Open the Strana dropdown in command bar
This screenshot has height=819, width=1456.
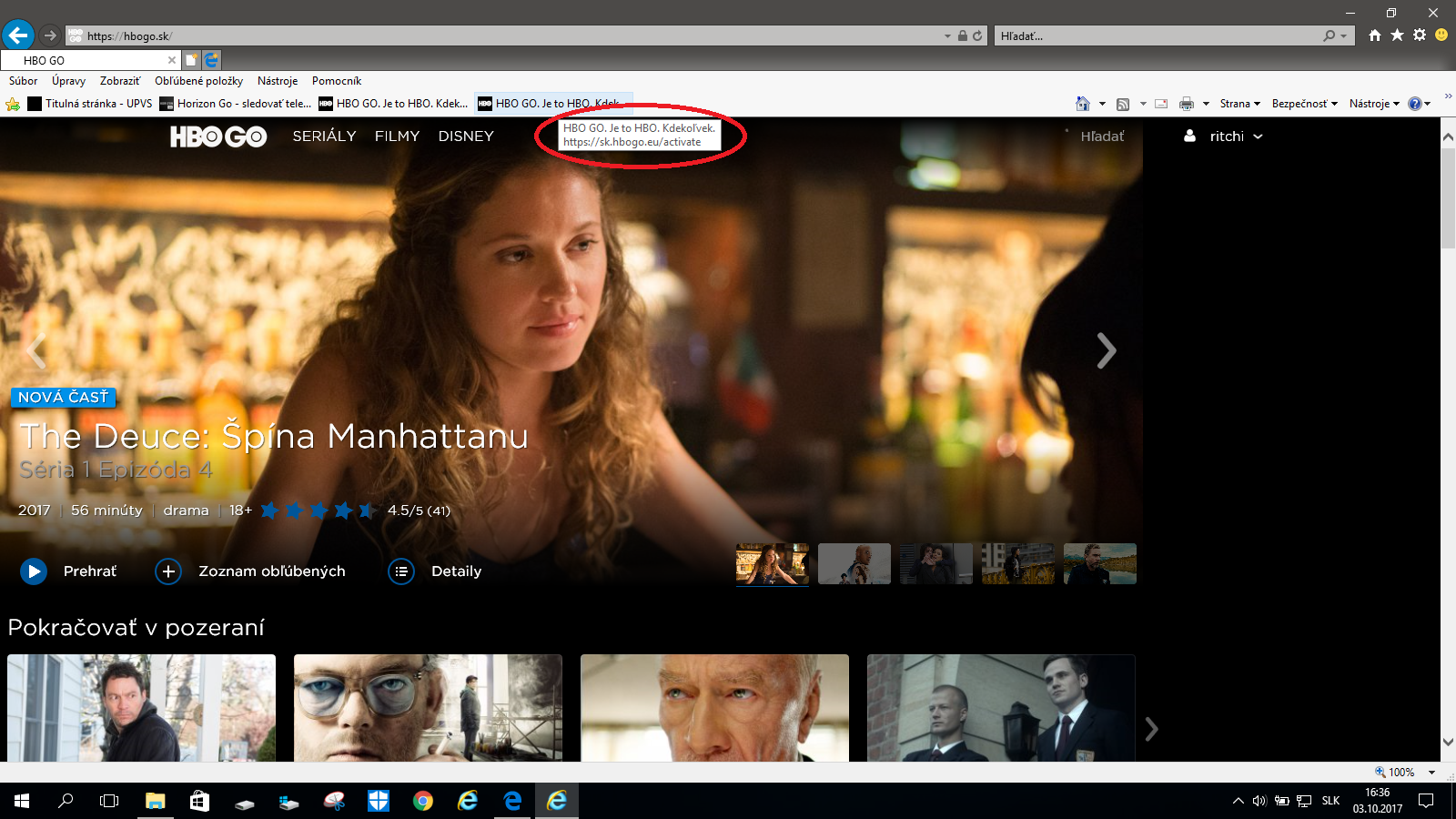1240,104
